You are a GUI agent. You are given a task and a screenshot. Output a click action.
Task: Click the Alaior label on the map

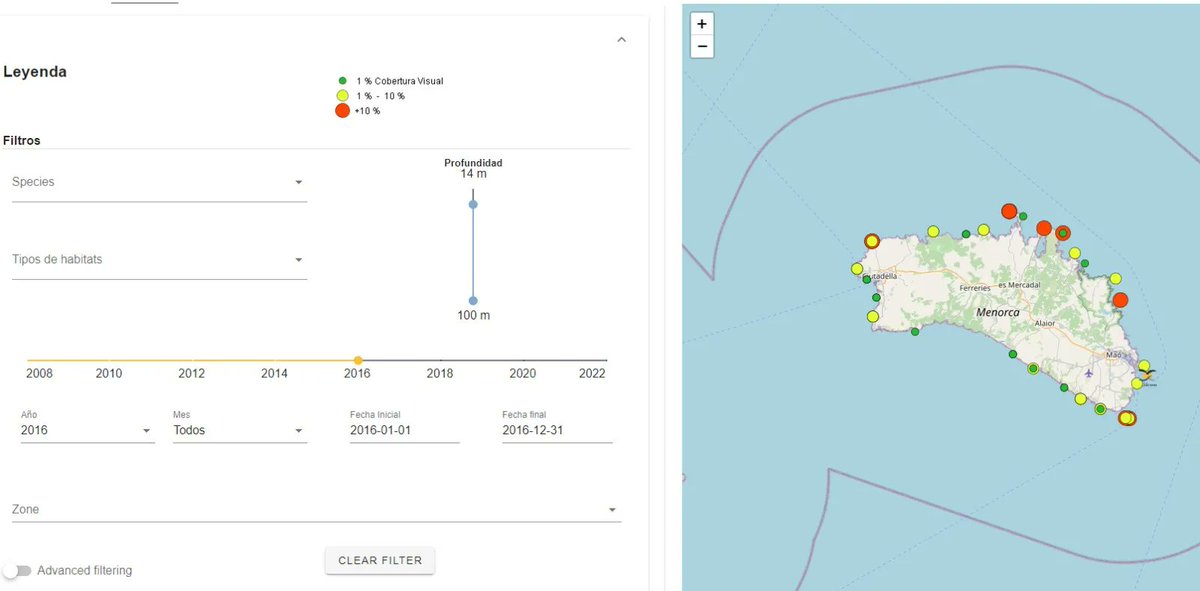click(x=1045, y=324)
